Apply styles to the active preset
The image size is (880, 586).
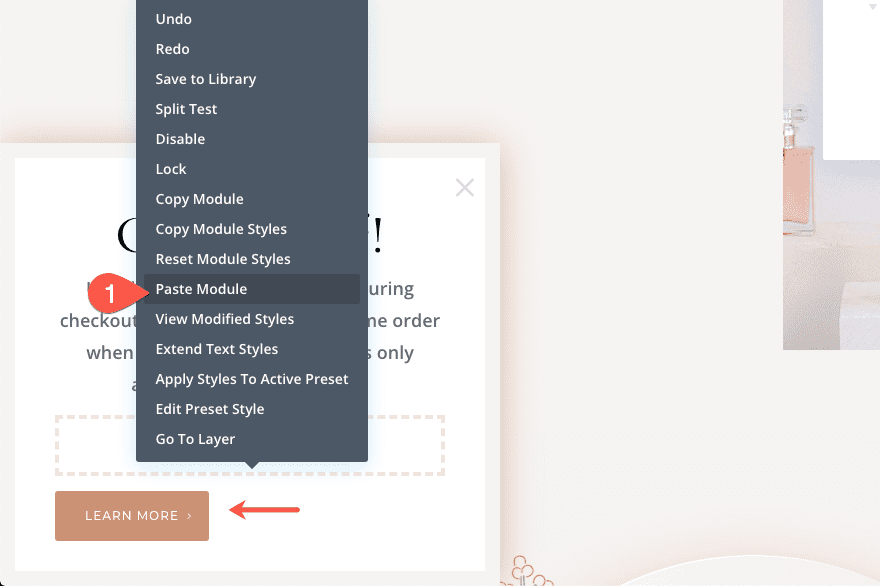[251, 379]
